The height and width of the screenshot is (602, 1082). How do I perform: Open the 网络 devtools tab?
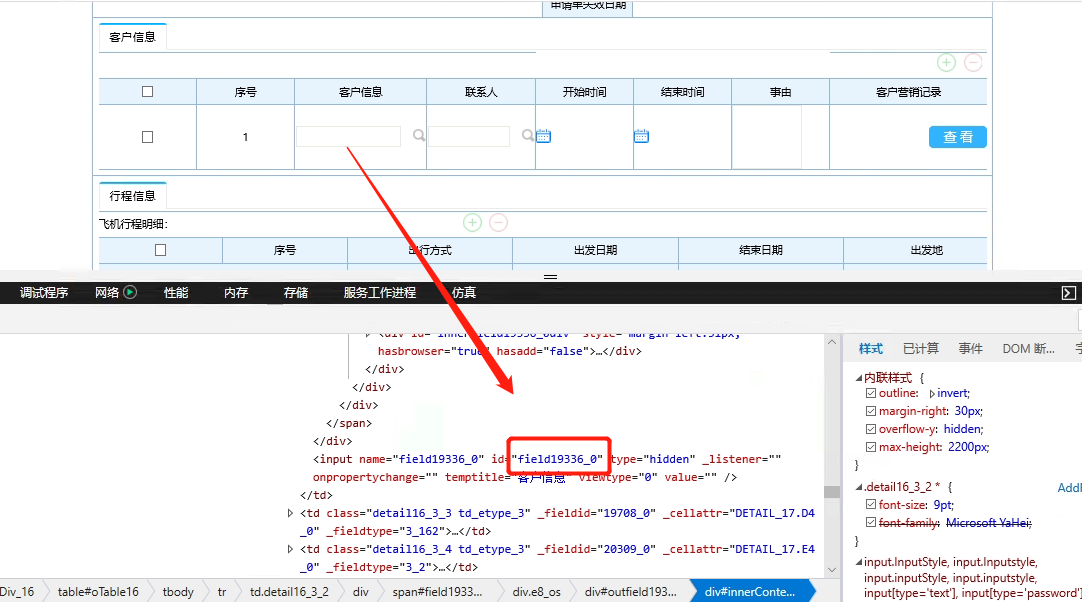tap(107, 293)
